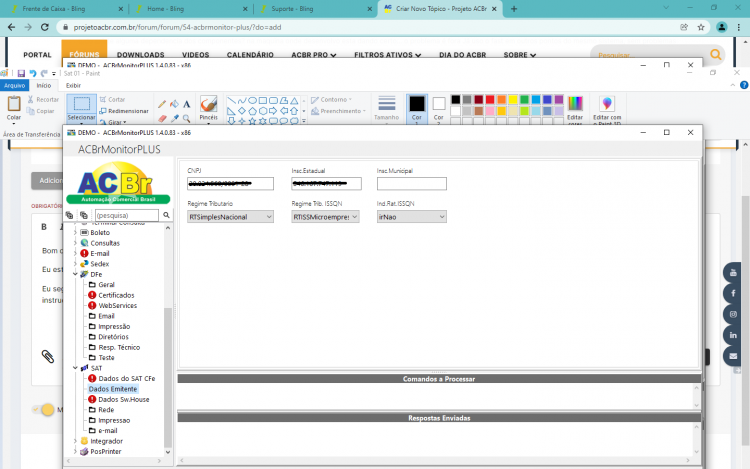Screen dimensions: 750x469
Task: Select Dados Sw.House tree item
Action: click(123, 399)
